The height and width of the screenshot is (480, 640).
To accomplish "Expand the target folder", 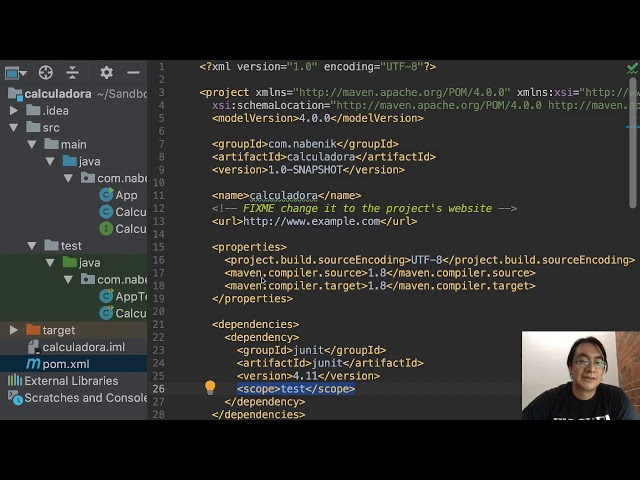I will tap(13, 330).
